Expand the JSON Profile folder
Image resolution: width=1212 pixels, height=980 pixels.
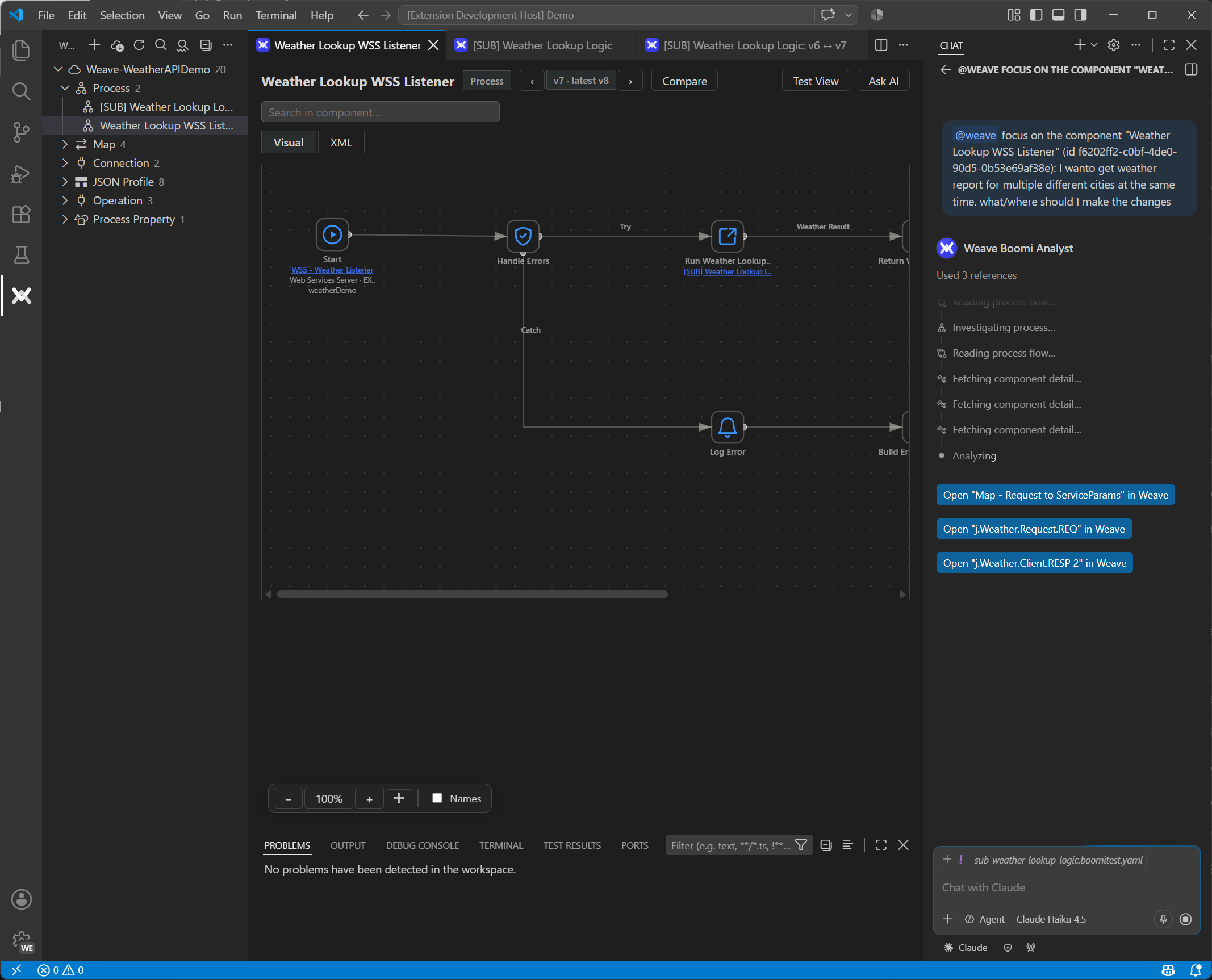click(x=65, y=181)
